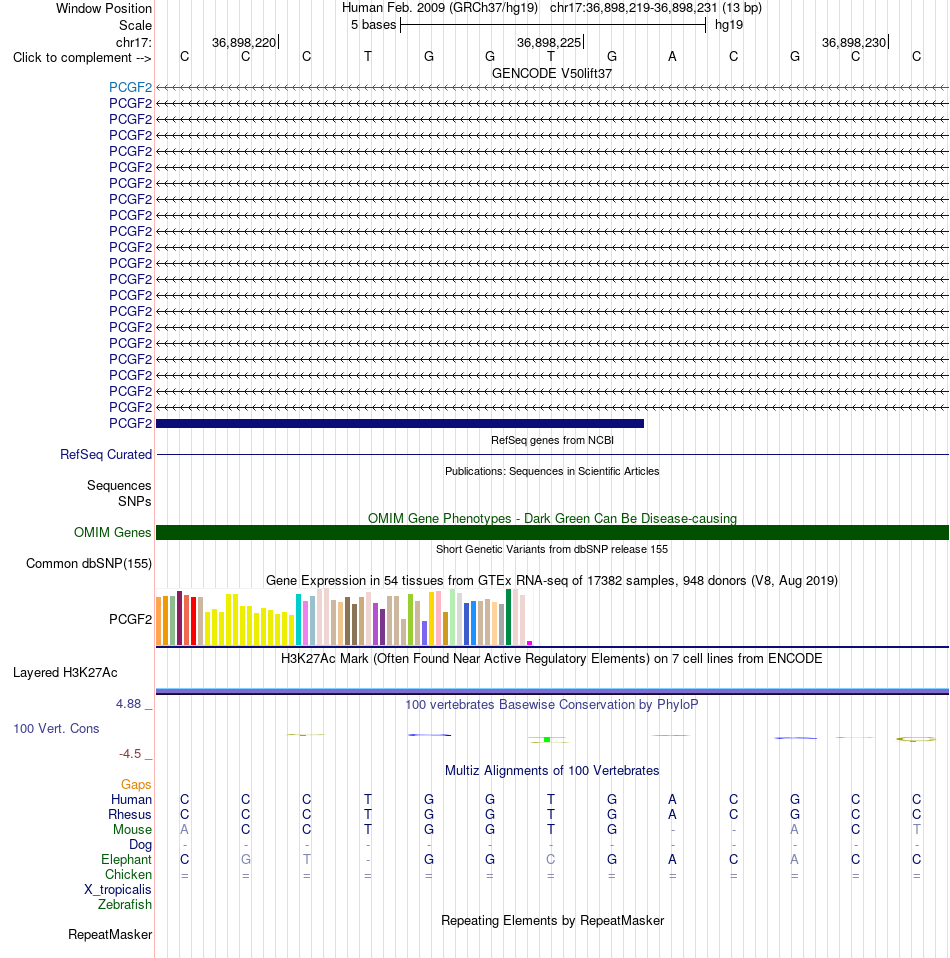The height and width of the screenshot is (958, 950).
Task: Open the Repeating Elements by RepeatMasker title
Action: [552, 921]
